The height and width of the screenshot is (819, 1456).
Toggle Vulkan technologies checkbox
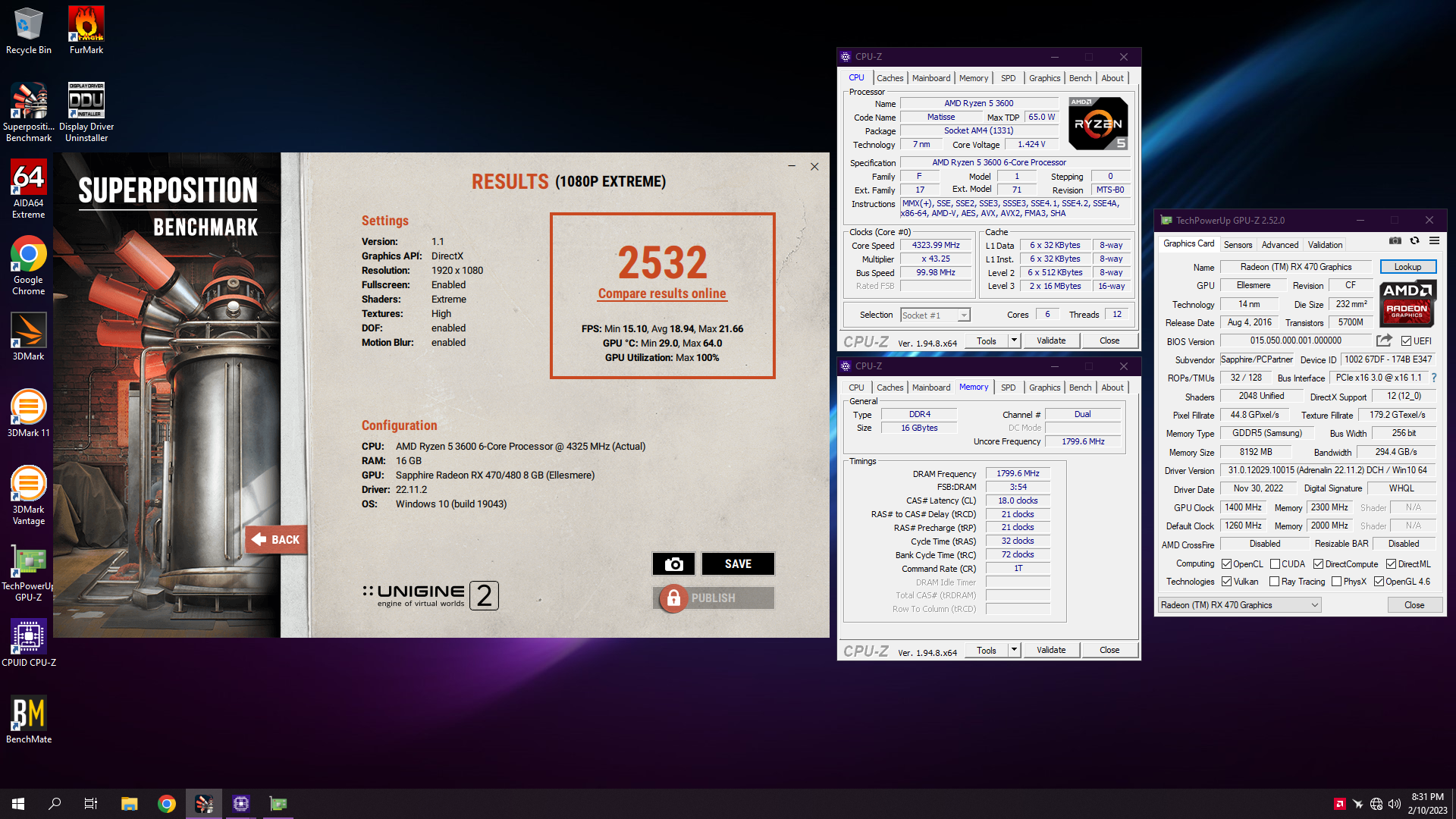tap(1226, 582)
